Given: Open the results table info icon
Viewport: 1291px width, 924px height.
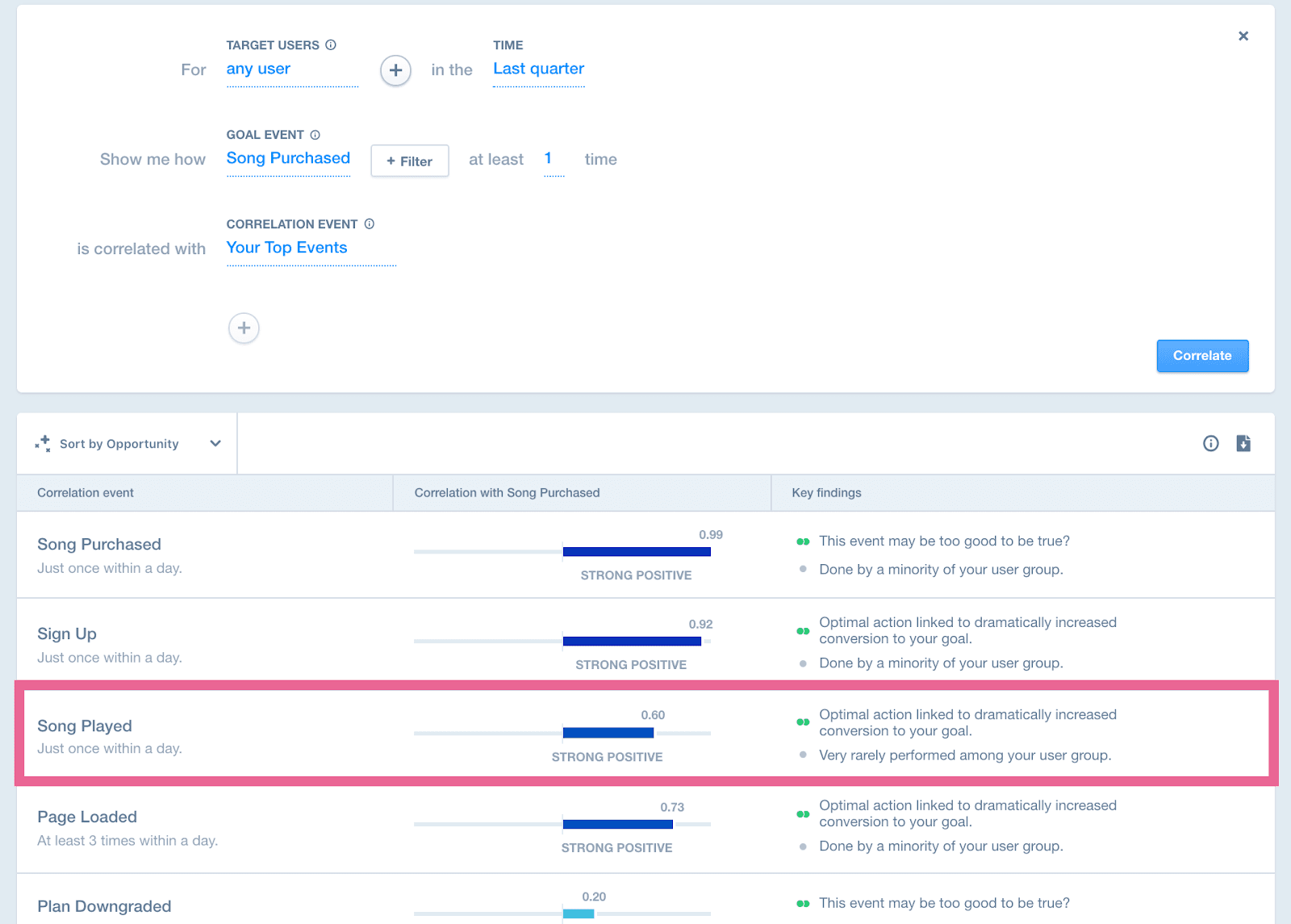Looking at the screenshot, I should click(1210, 443).
